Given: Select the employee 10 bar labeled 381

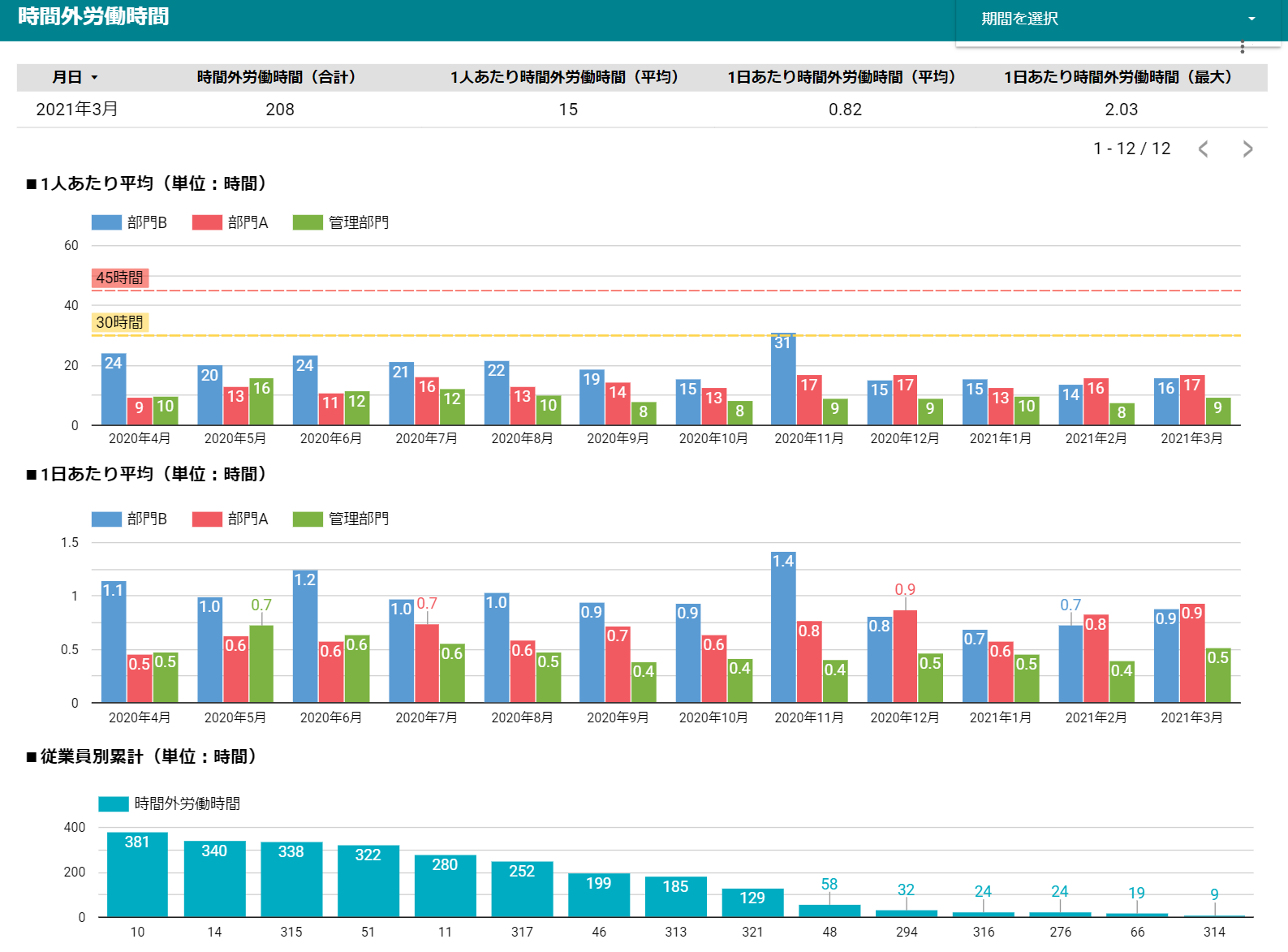Looking at the screenshot, I should tap(137, 874).
